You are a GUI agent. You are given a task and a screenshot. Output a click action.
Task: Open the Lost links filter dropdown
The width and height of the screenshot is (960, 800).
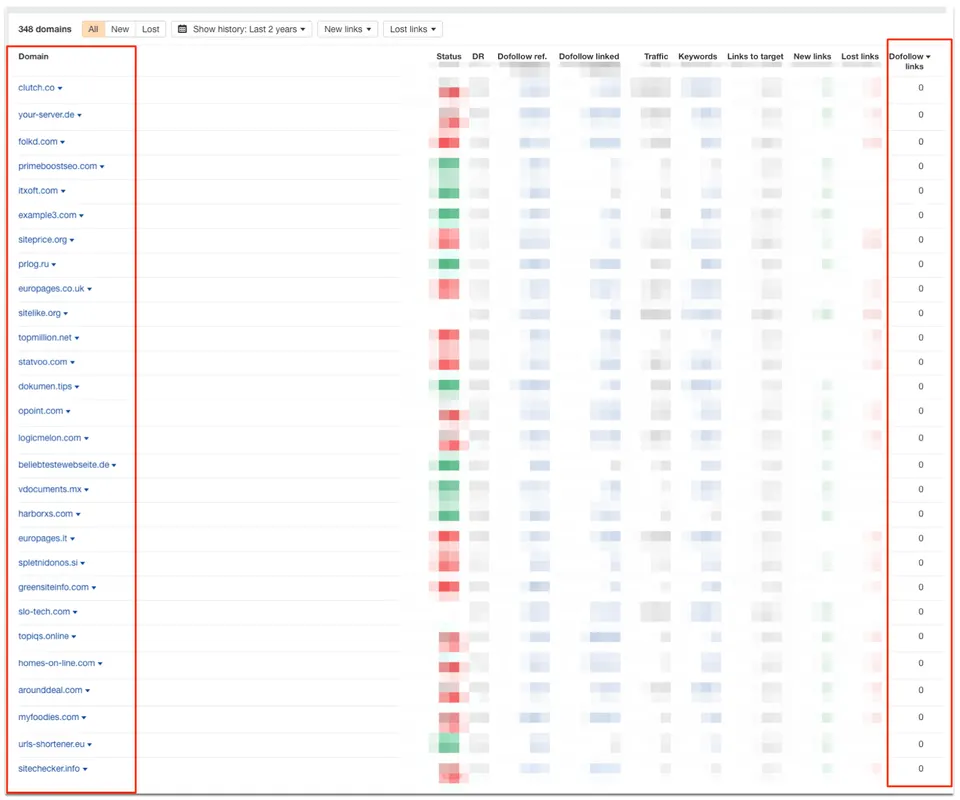click(x=413, y=29)
